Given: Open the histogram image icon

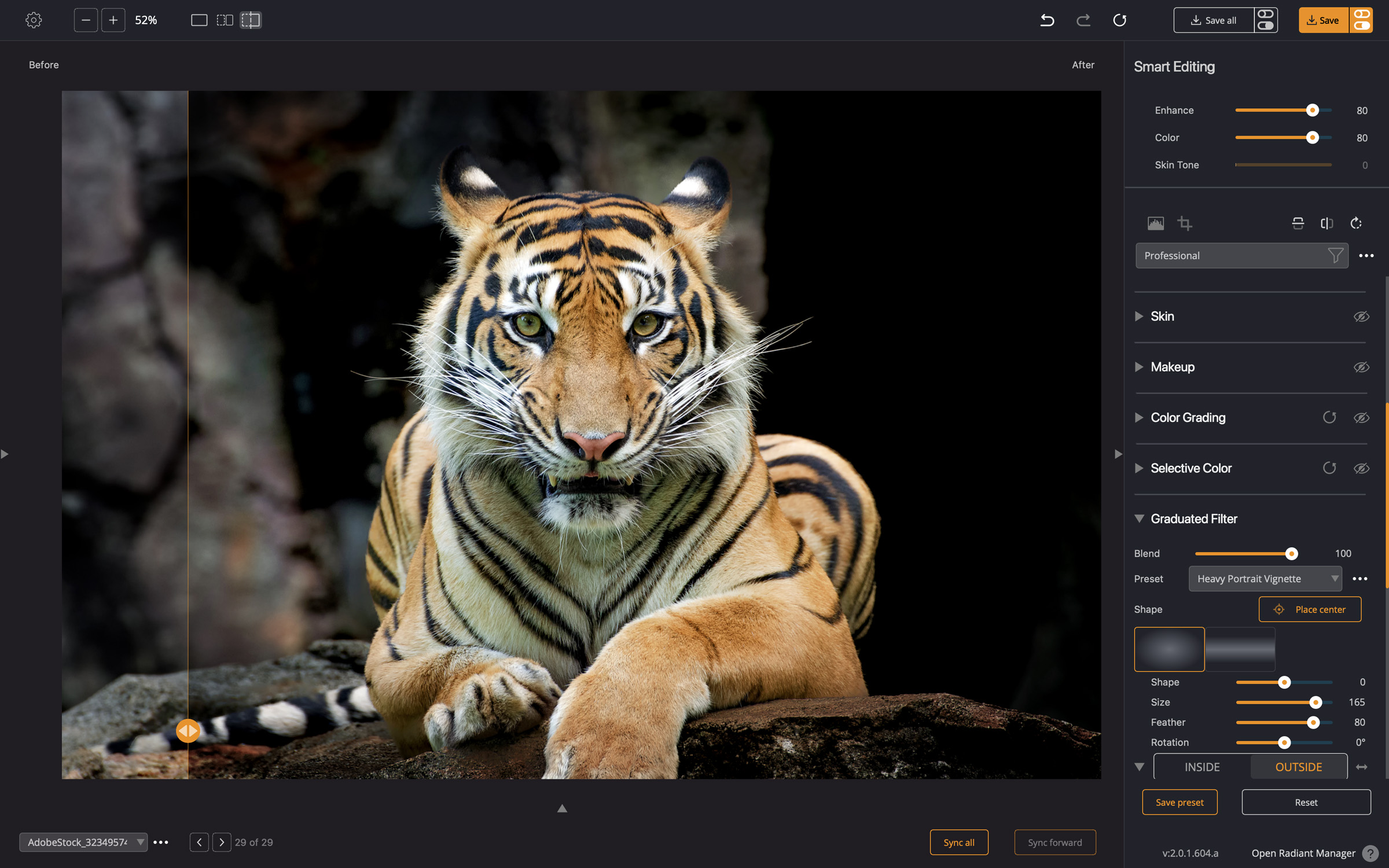Looking at the screenshot, I should (1155, 223).
